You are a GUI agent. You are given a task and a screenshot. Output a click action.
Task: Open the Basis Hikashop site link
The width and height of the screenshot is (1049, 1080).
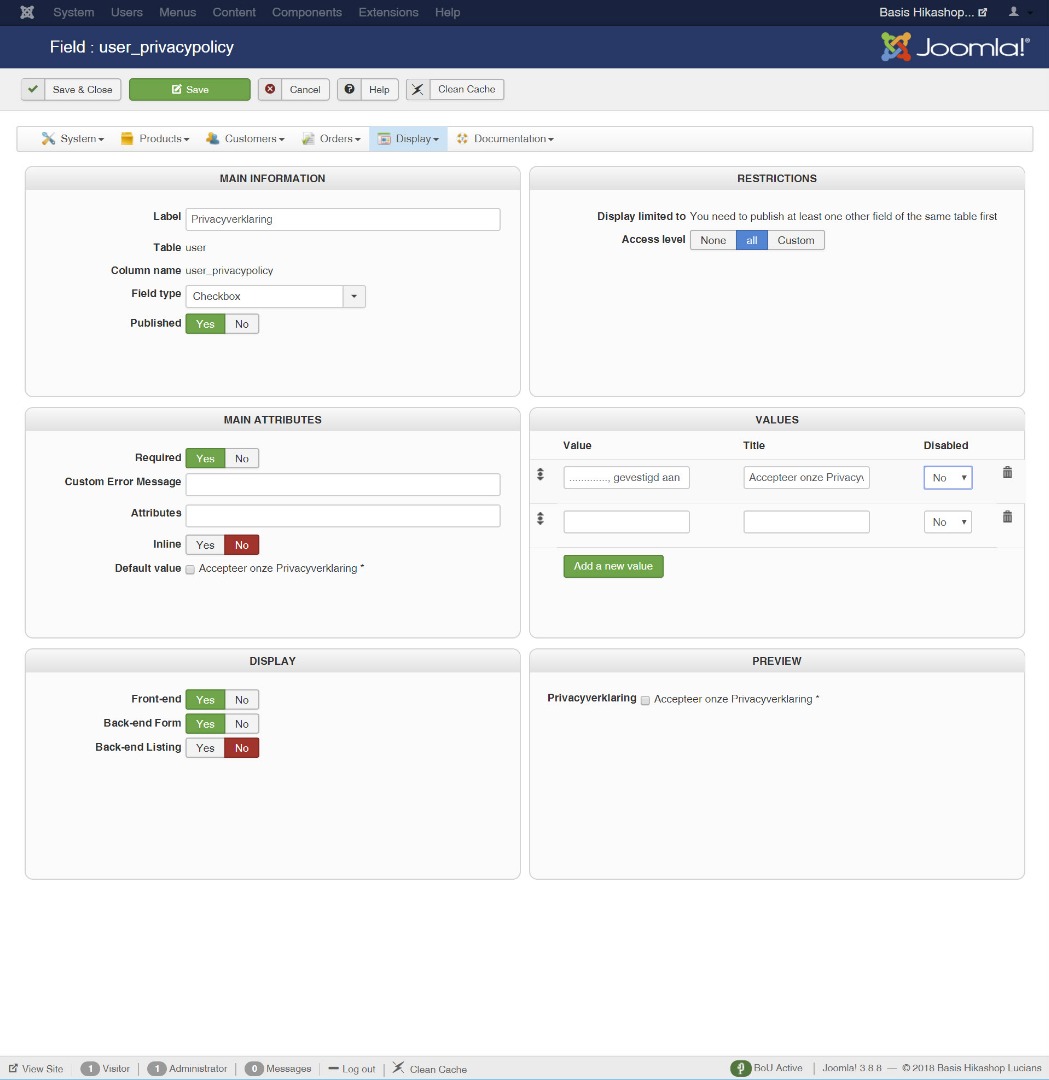(933, 12)
